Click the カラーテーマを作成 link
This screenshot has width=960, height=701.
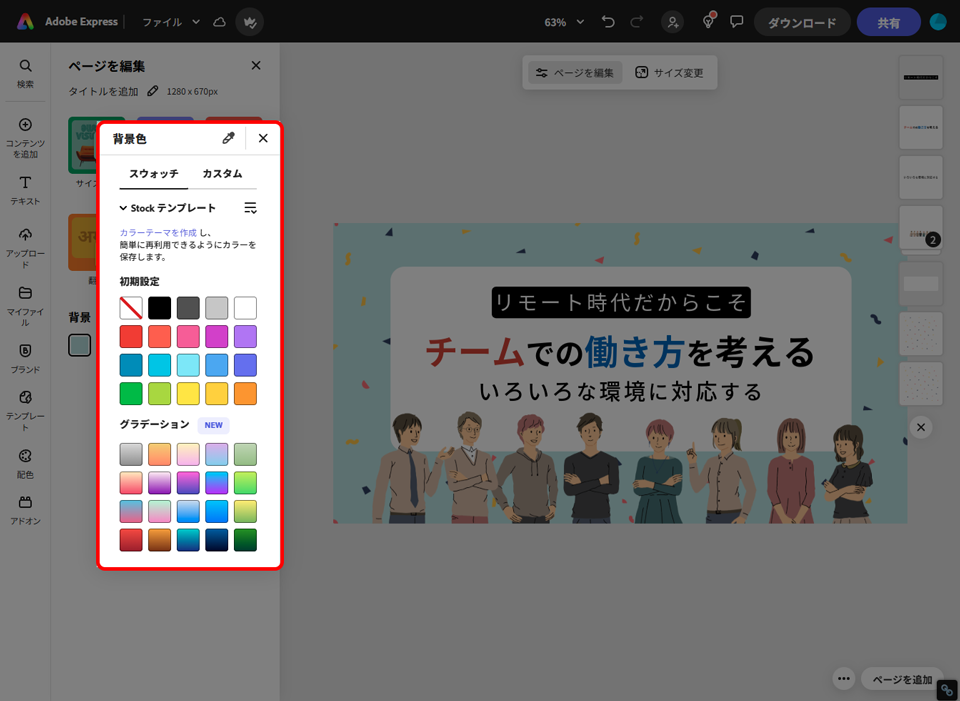click(x=158, y=233)
